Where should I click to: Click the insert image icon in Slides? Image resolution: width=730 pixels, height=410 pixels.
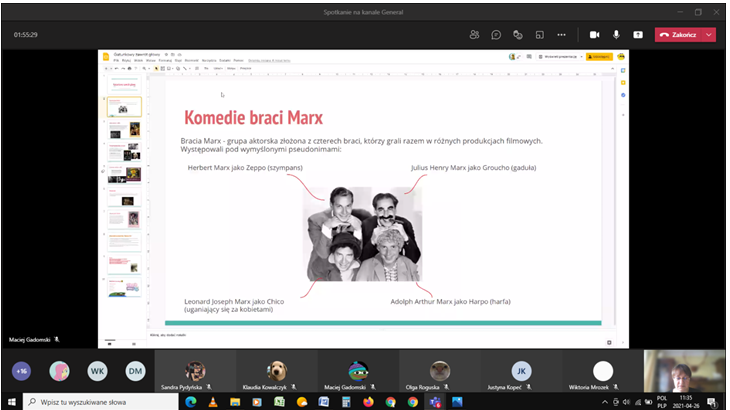169,68
